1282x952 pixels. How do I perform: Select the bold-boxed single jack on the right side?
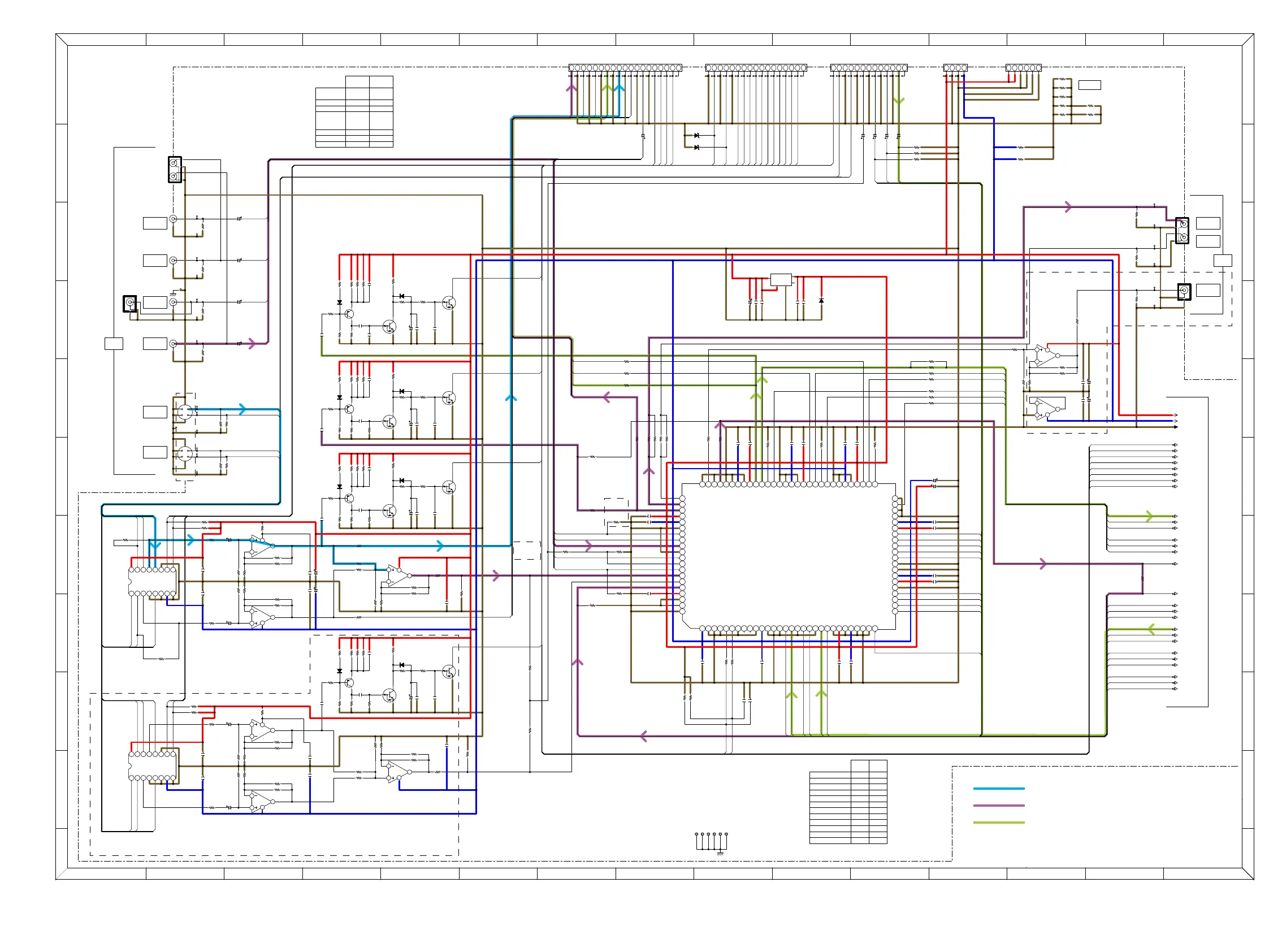[1184, 292]
